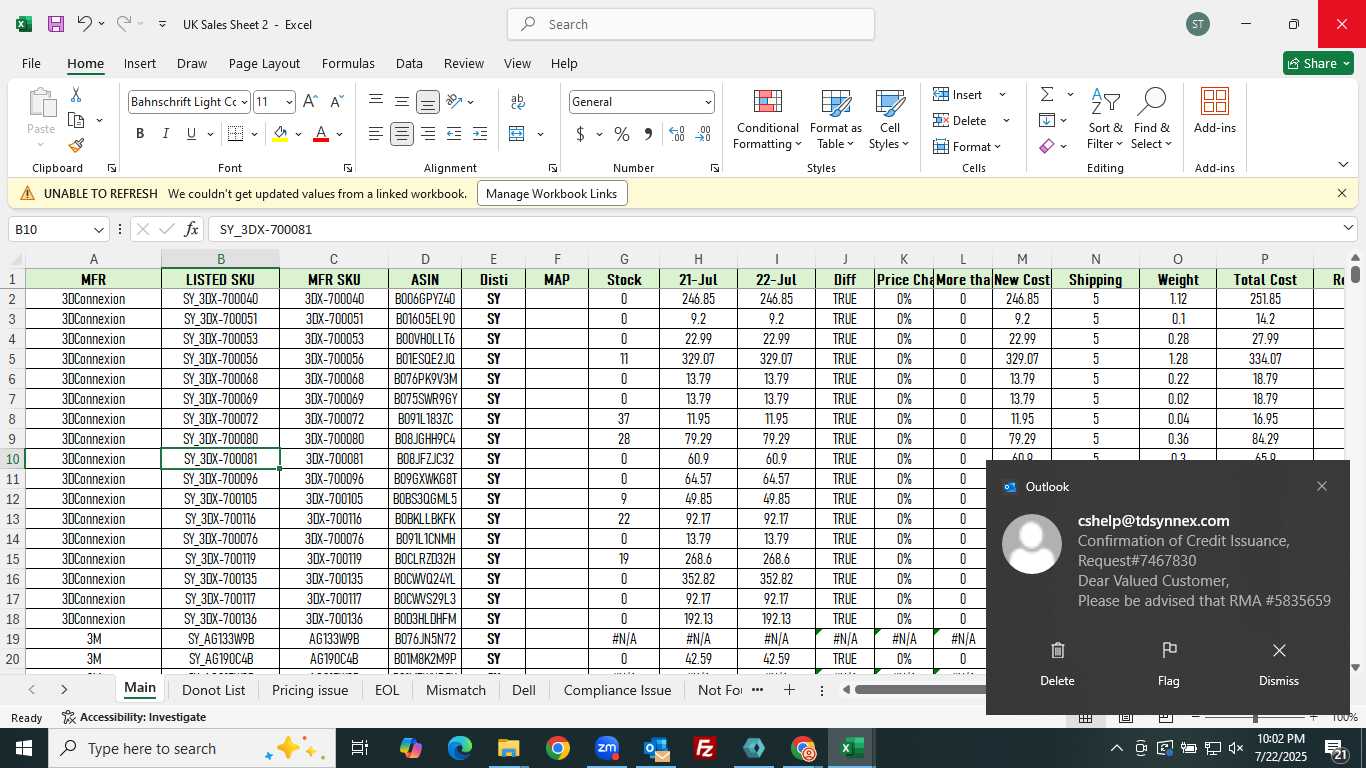
Task: Open the Compliance Issue sheet tab
Action: tap(617, 690)
